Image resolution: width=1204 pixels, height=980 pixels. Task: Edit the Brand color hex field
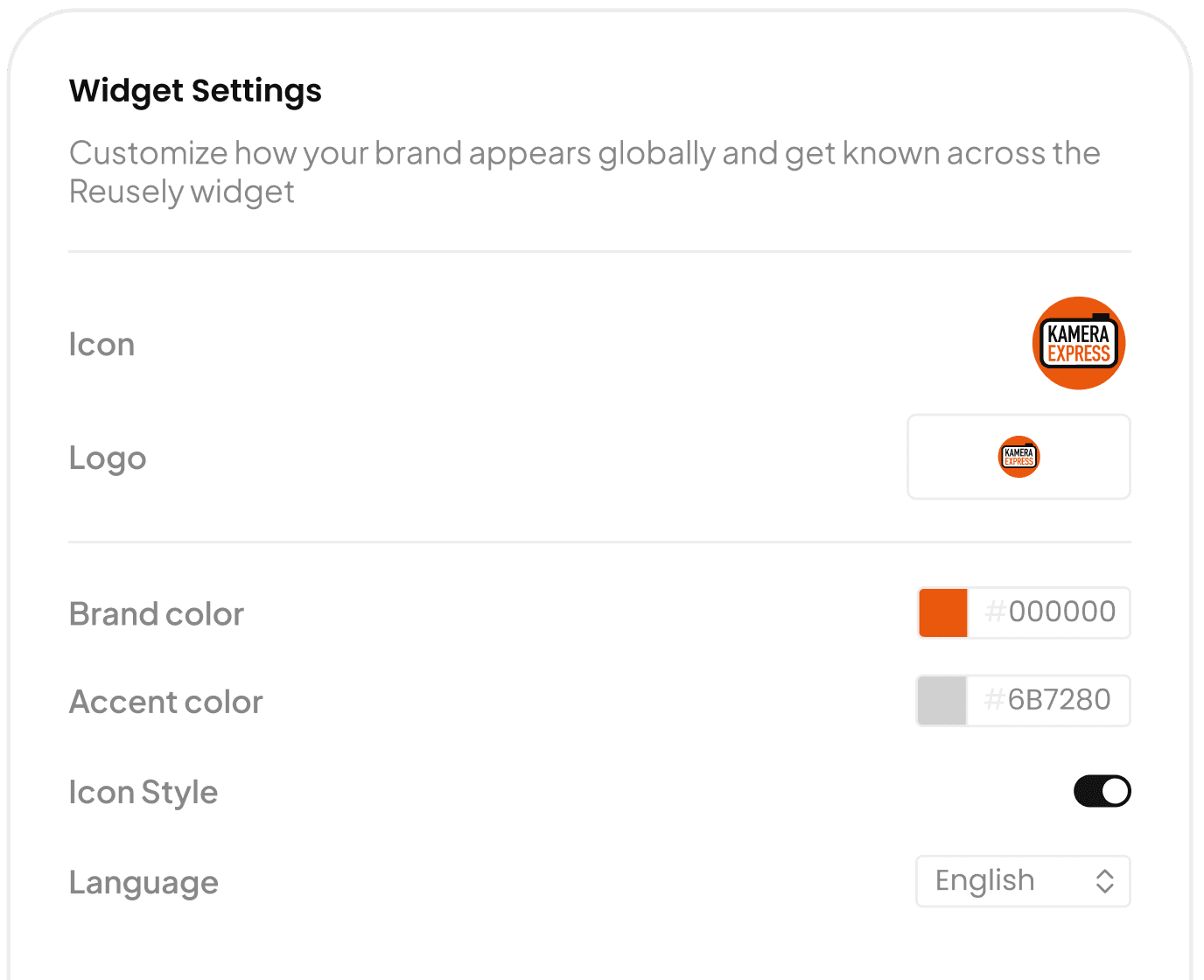(1049, 612)
